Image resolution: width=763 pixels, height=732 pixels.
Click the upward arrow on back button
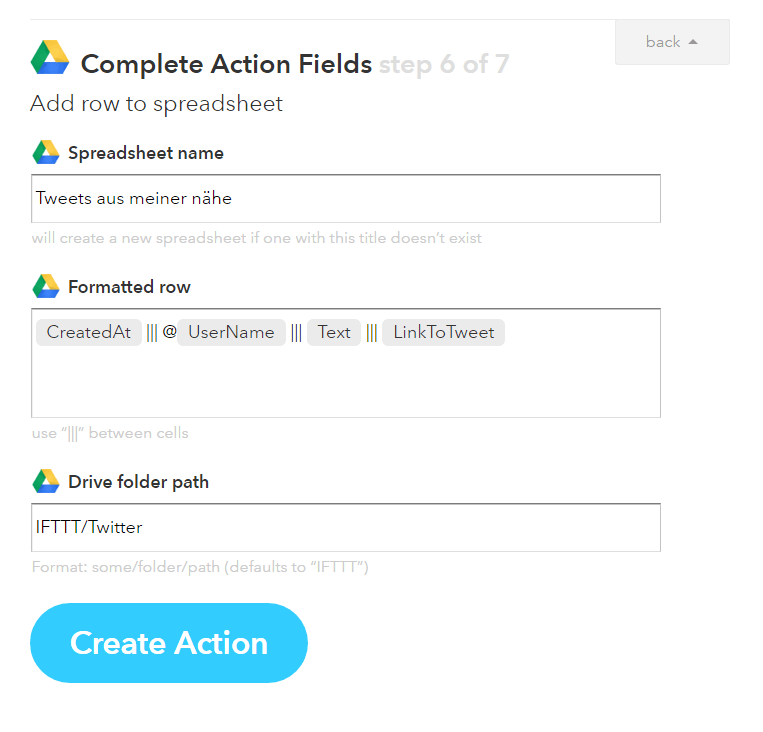[x=693, y=42]
